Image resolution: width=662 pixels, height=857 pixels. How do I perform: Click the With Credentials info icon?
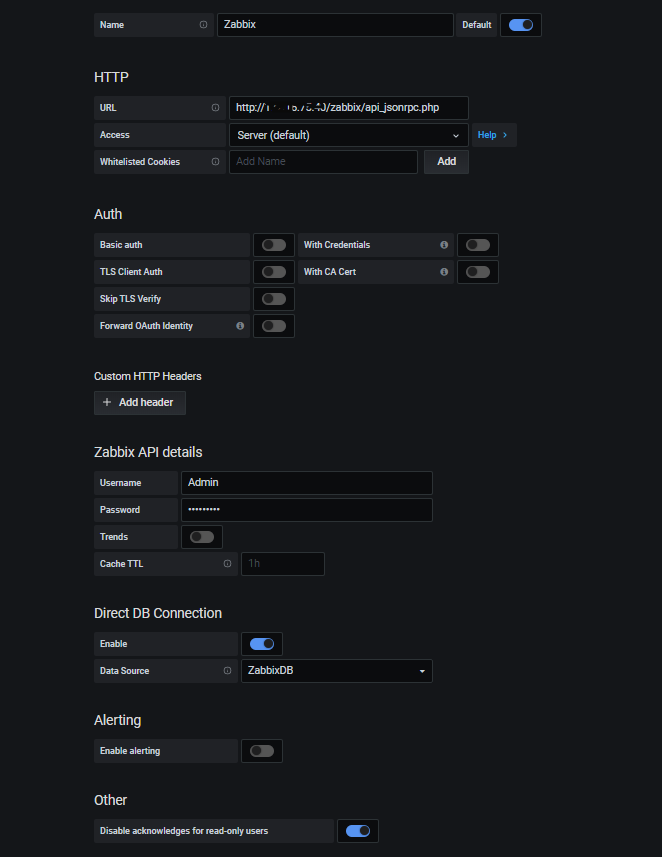click(x=444, y=244)
